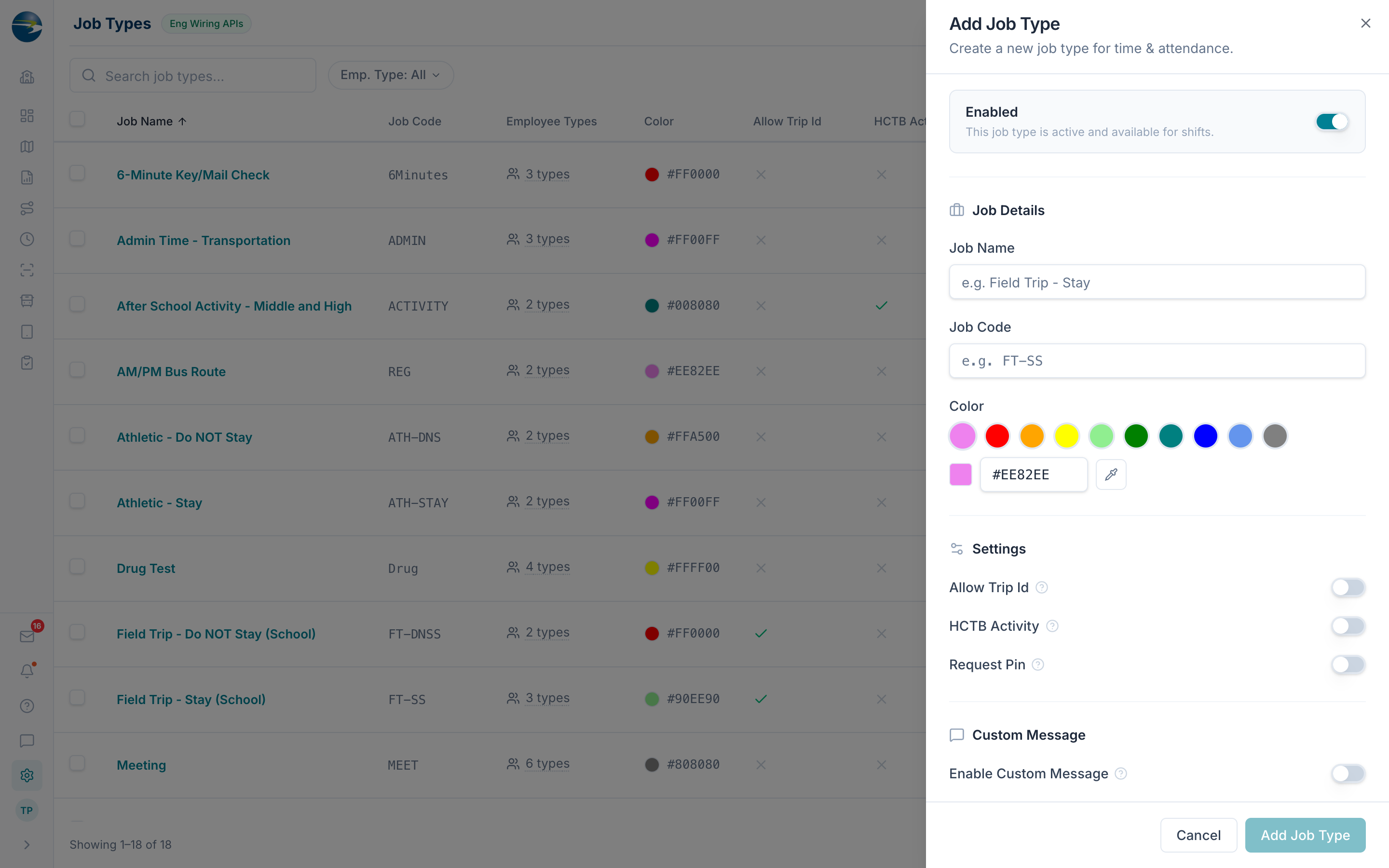Viewport: 1389px width, 868px height.
Task: Open the bus vehicle icon in sidebar
Action: [27, 301]
